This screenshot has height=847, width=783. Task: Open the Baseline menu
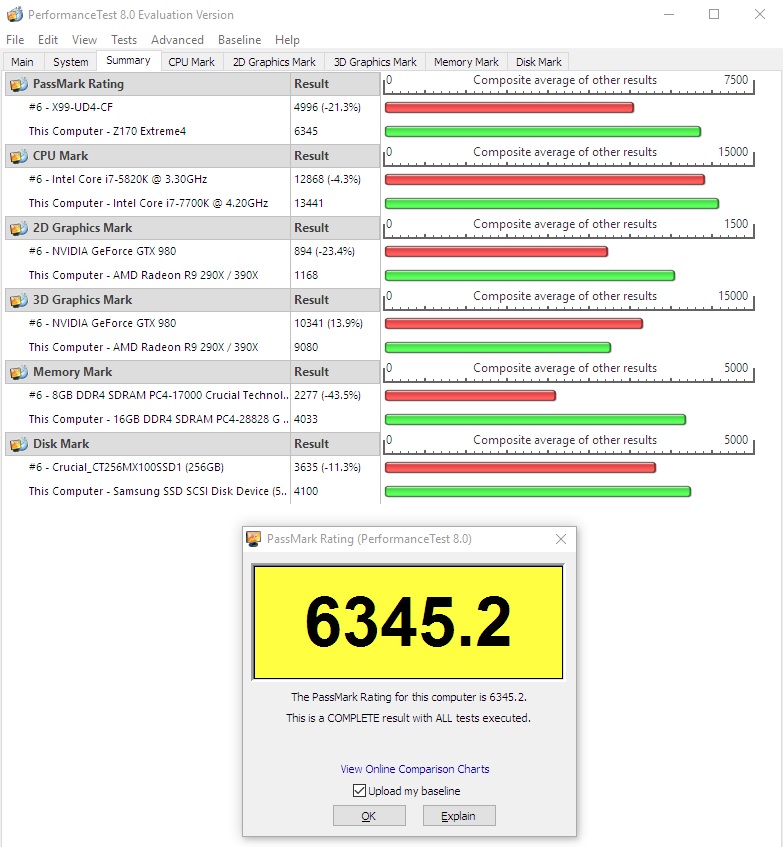(239, 39)
